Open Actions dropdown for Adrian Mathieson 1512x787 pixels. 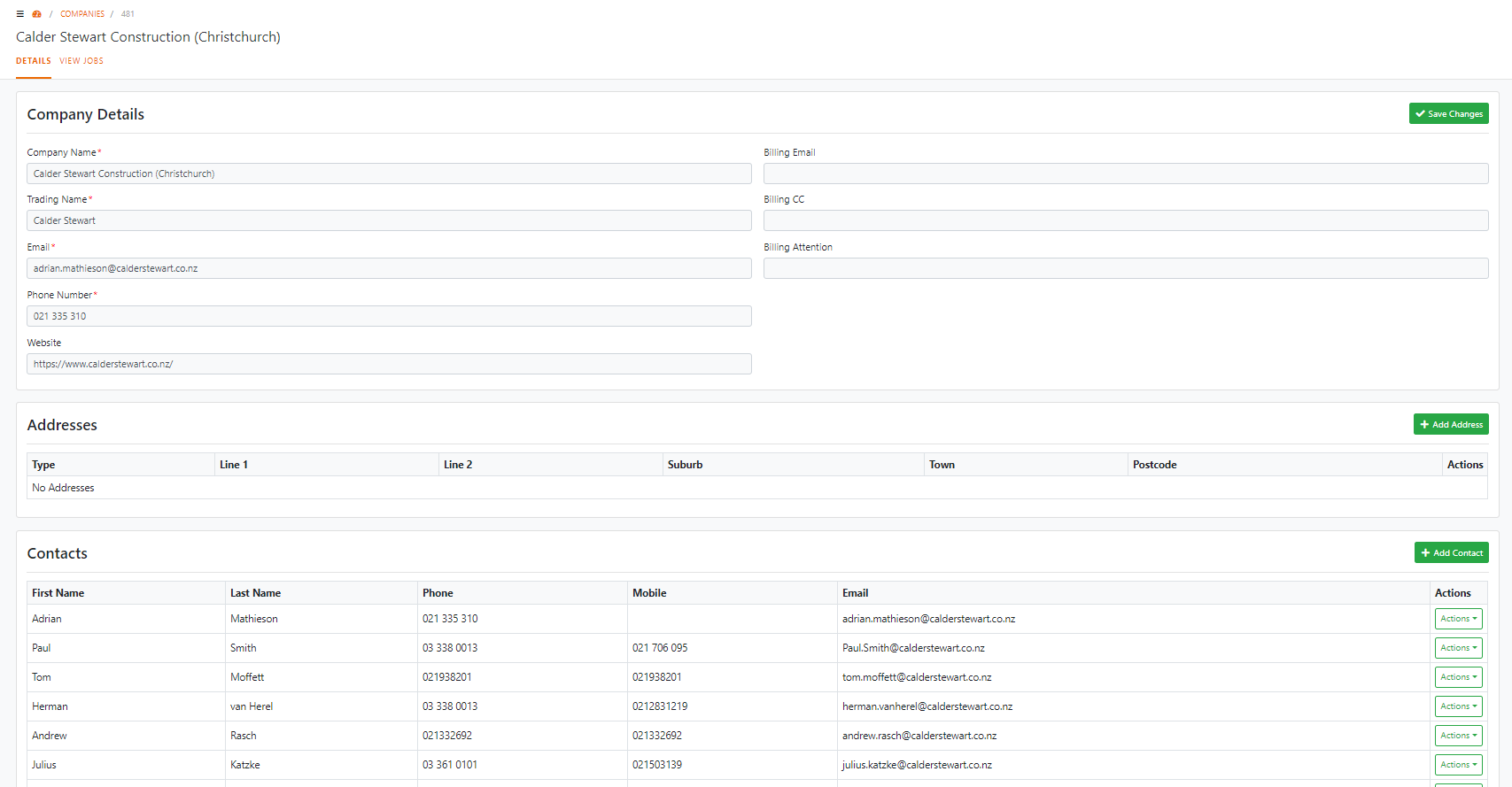[x=1458, y=619]
